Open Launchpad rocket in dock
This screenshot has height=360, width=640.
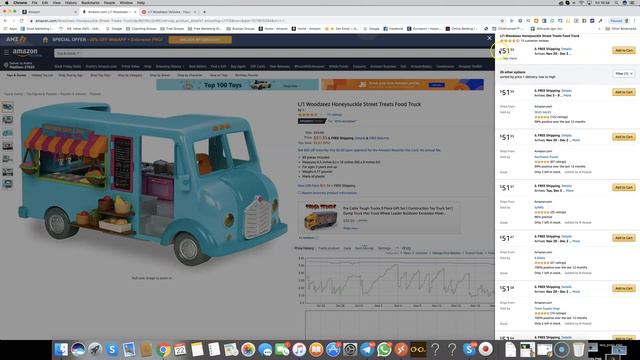95,349
